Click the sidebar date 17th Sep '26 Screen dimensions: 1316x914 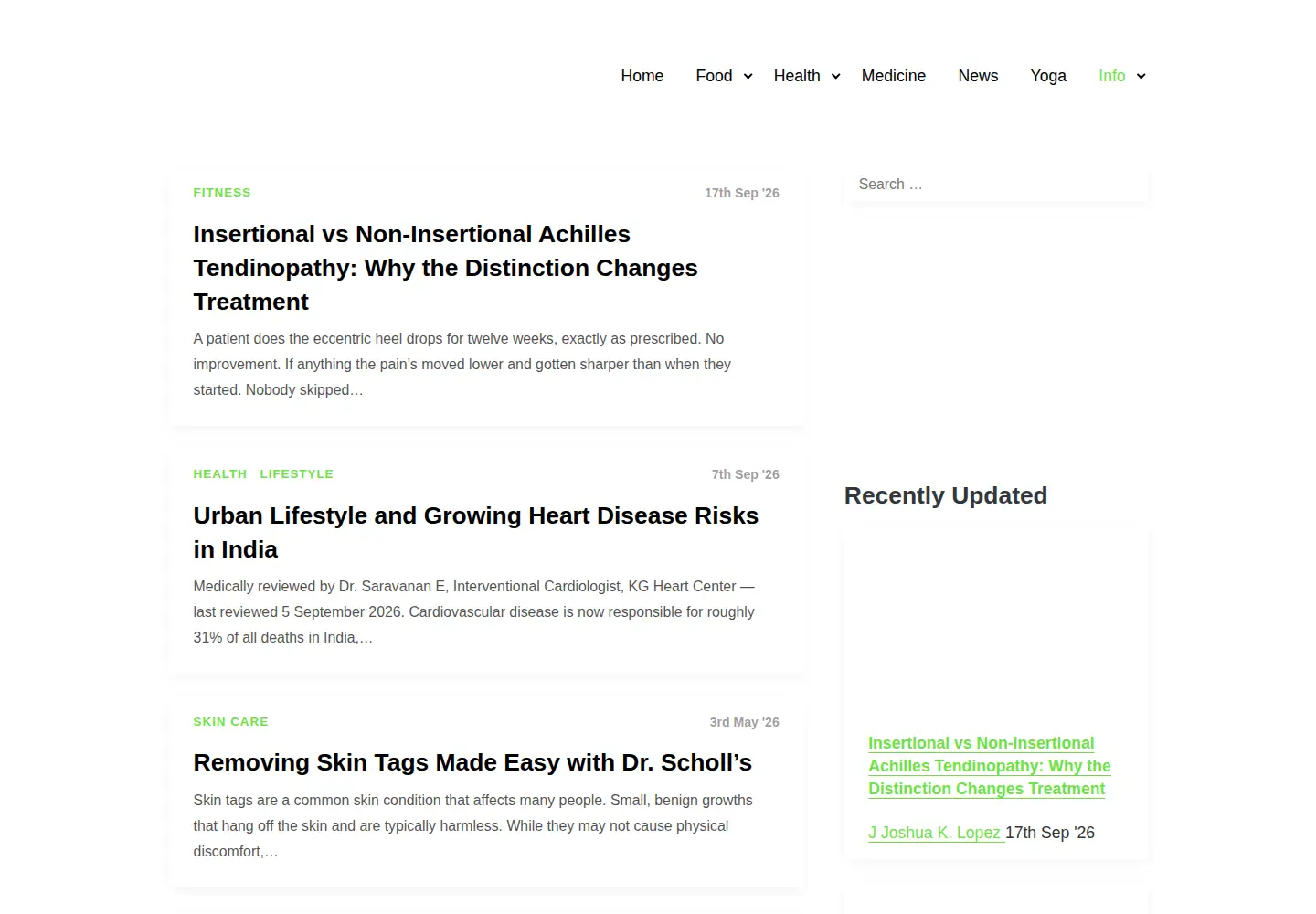(1050, 833)
